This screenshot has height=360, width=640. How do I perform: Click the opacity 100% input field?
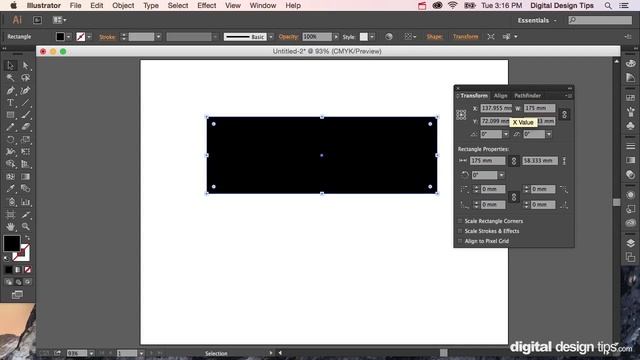[x=317, y=37]
